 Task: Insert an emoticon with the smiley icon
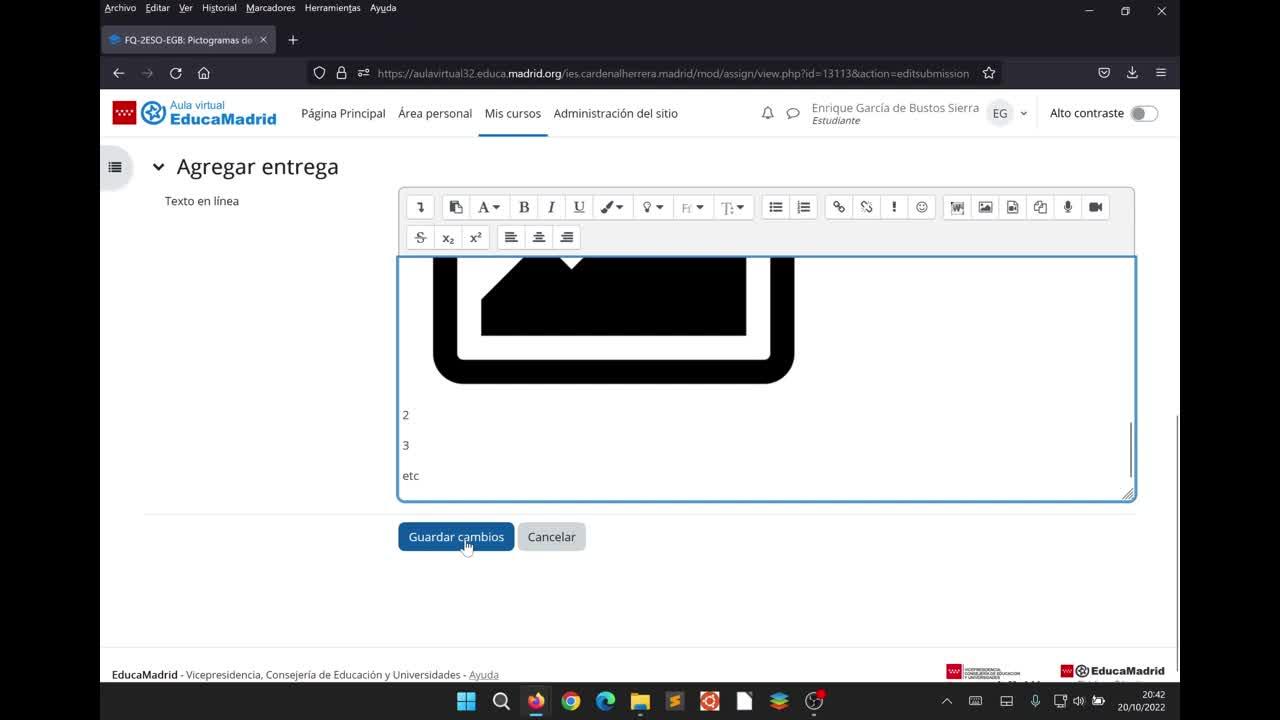tap(922, 207)
